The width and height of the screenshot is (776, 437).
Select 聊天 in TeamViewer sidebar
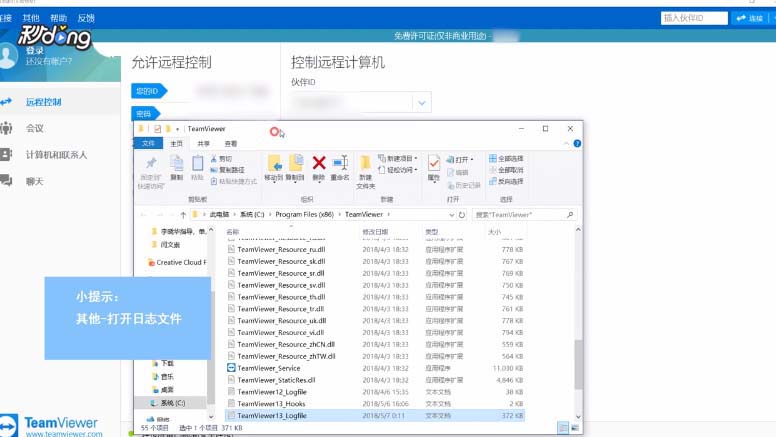click(x=35, y=182)
